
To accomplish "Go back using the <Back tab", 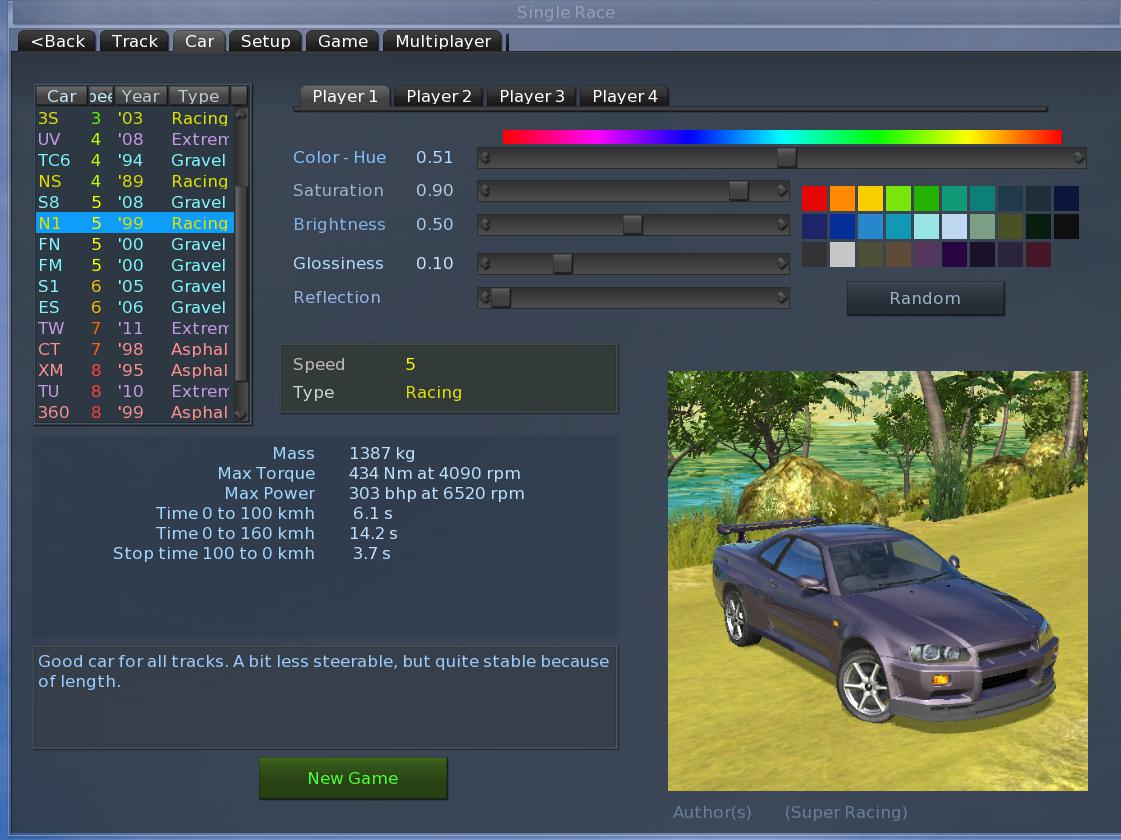I will coord(58,41).
